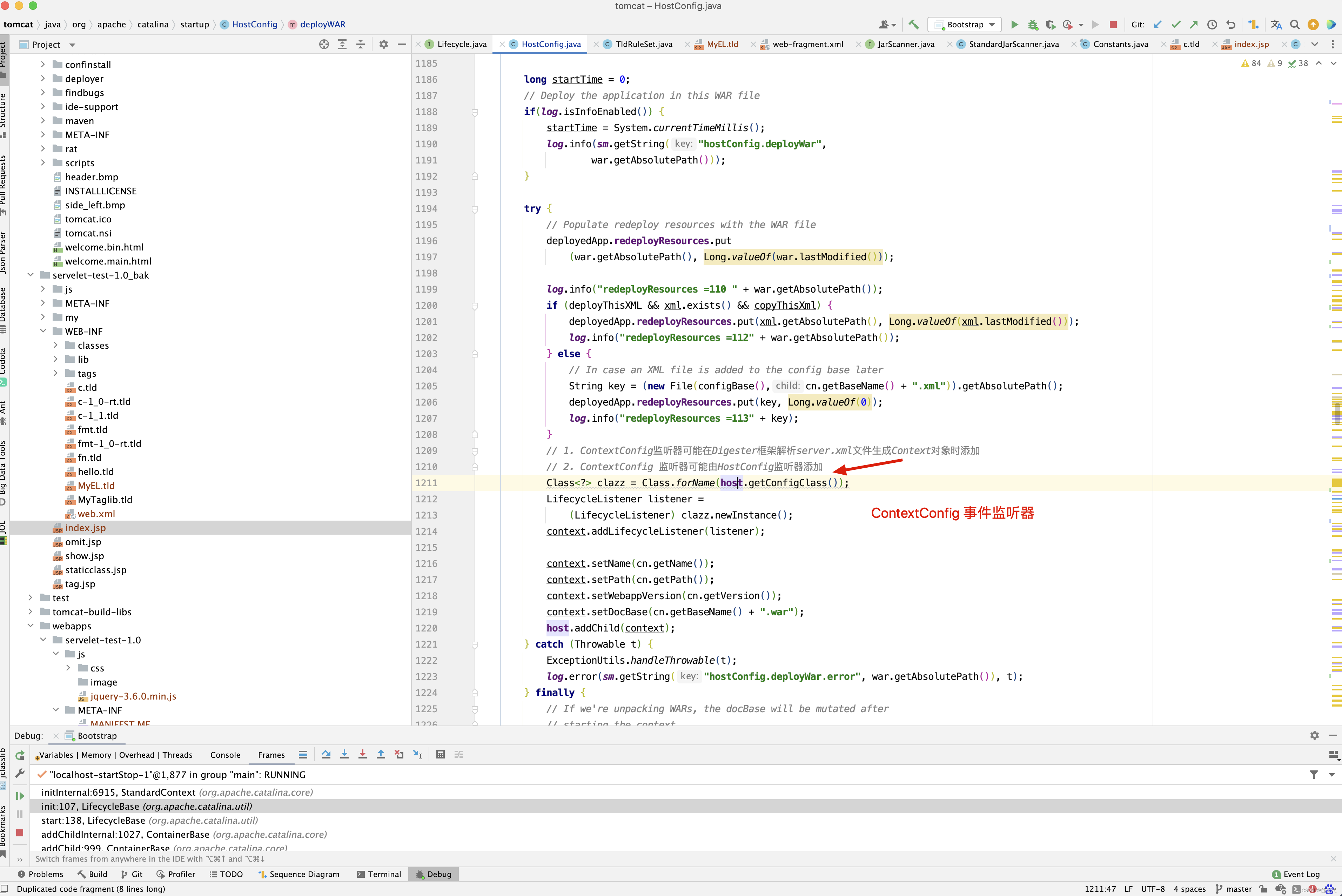1342x896 pixels.
Task: Expand the confinstall folder
Action: point(43,65)
